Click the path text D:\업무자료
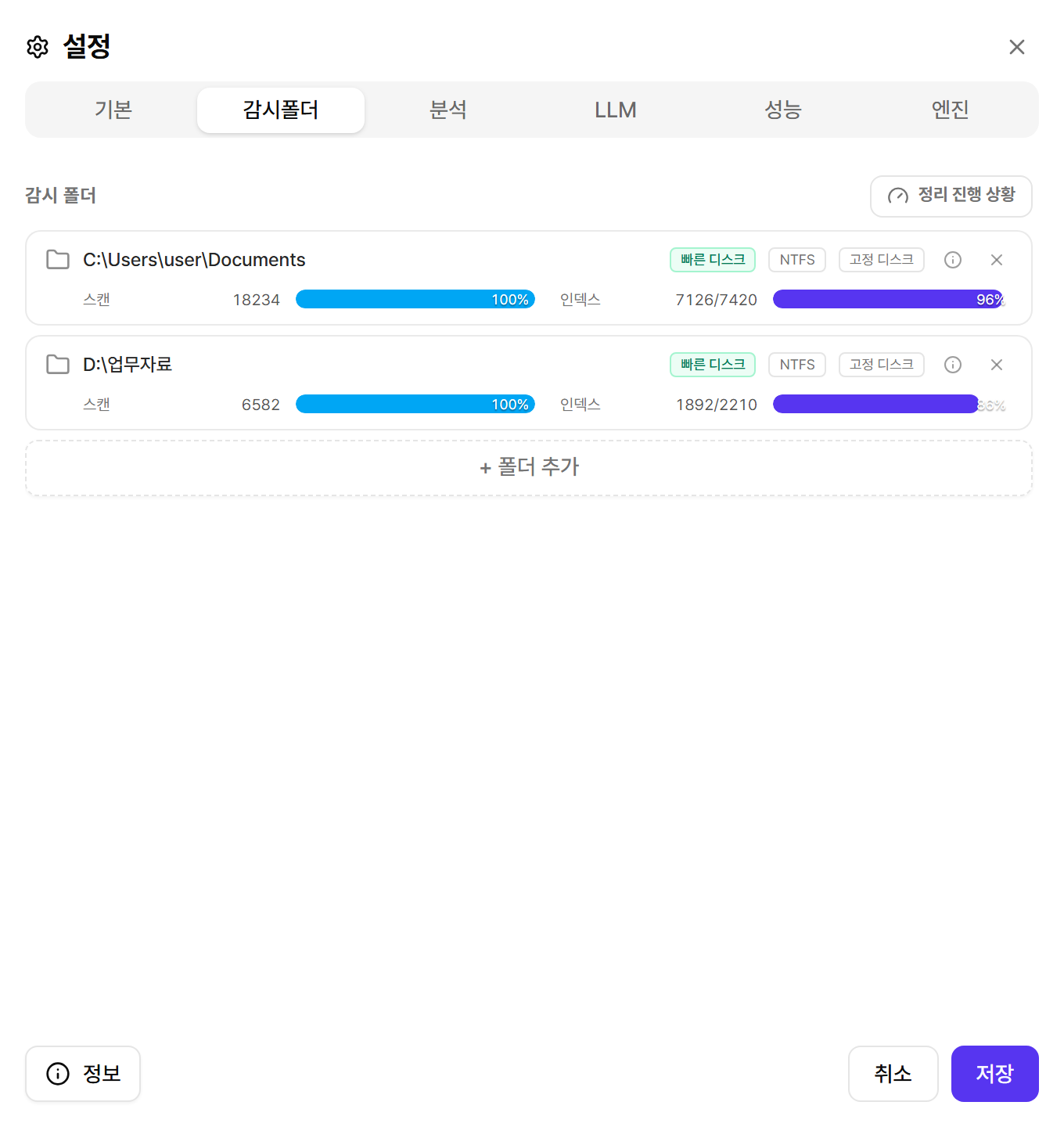This screenshot has height=1127, width=1064. pyautogui.click(x=128, y=365)
